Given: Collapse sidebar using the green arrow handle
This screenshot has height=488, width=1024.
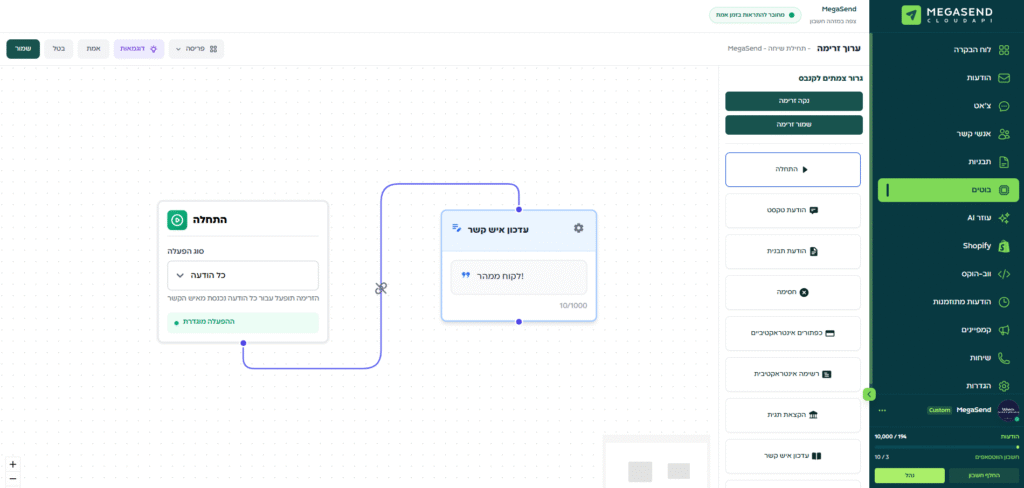Looking at the screenshot, I should 869,394.
